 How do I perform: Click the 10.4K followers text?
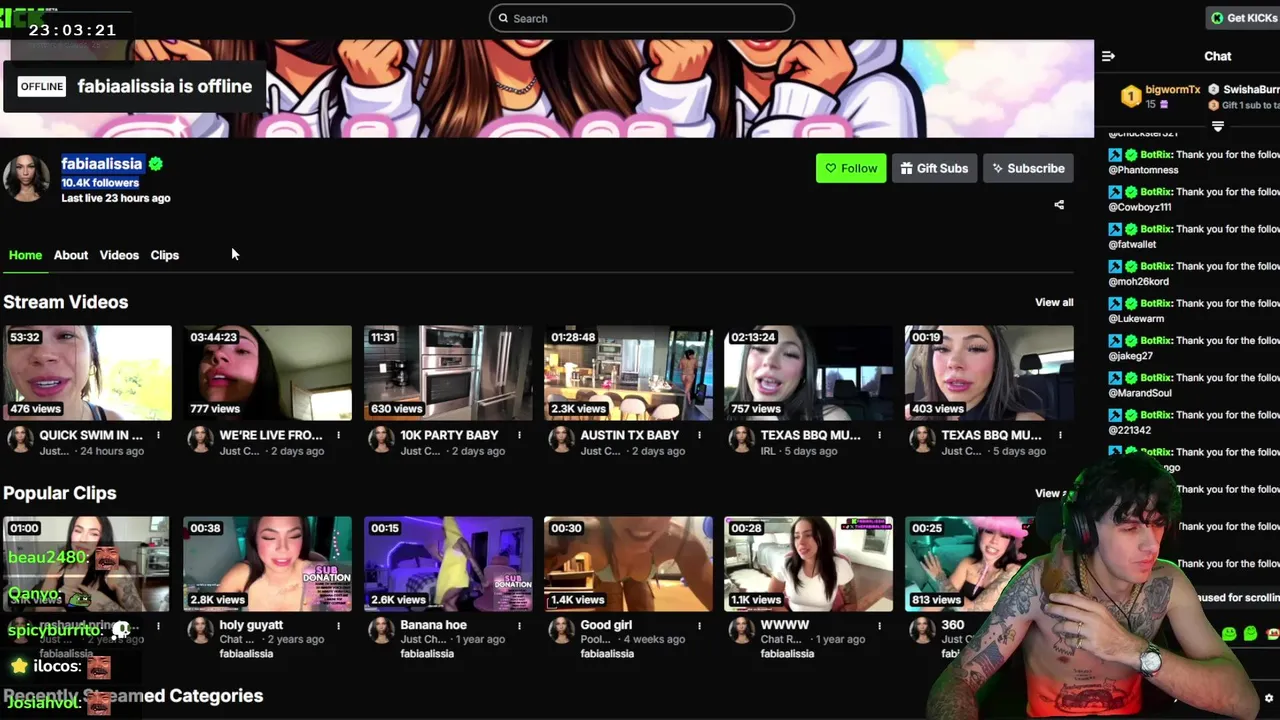coord(100,183)
